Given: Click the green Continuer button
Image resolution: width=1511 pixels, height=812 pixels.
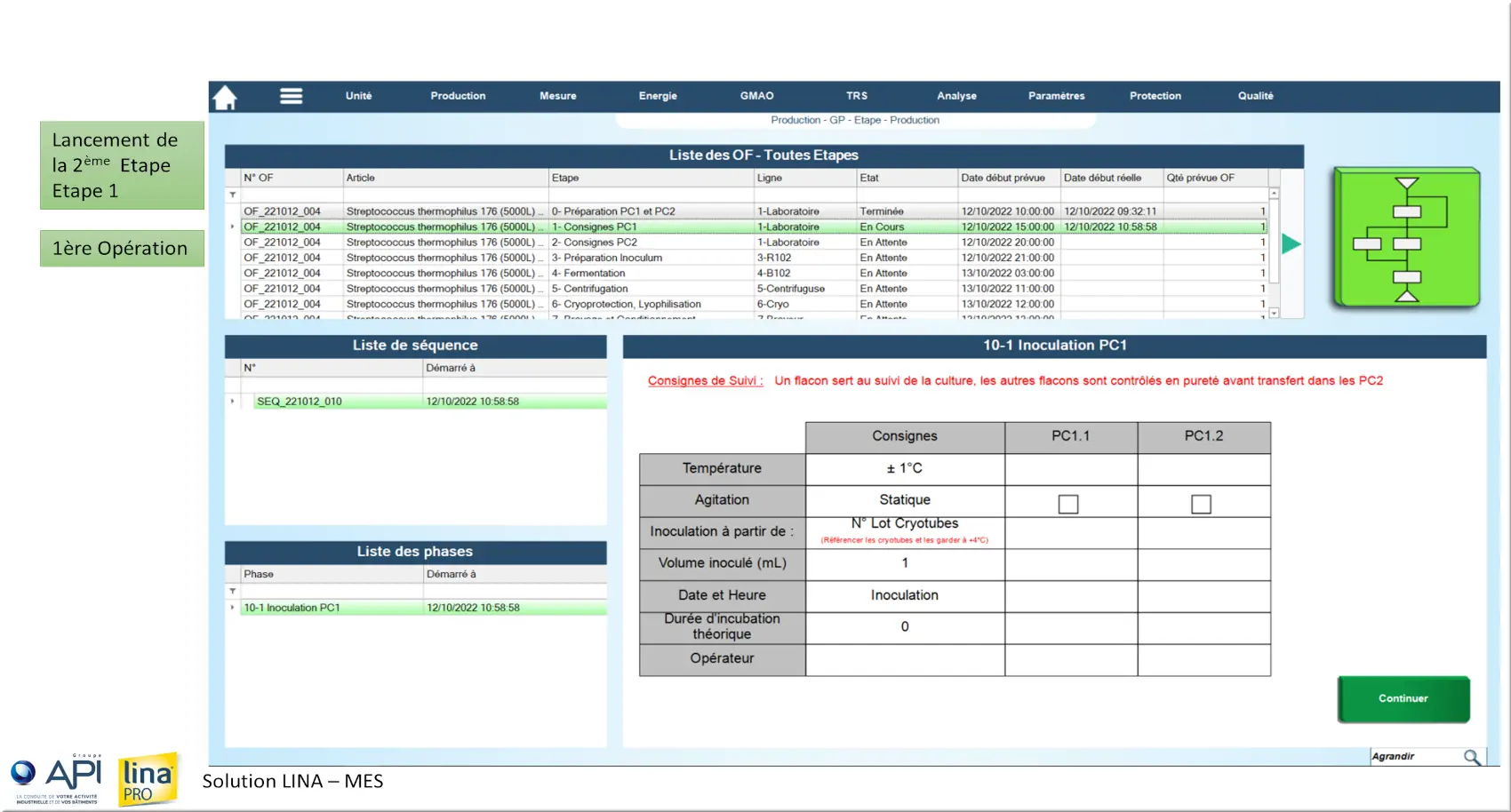Looking at the screenshot, I should pos(1403,699).
